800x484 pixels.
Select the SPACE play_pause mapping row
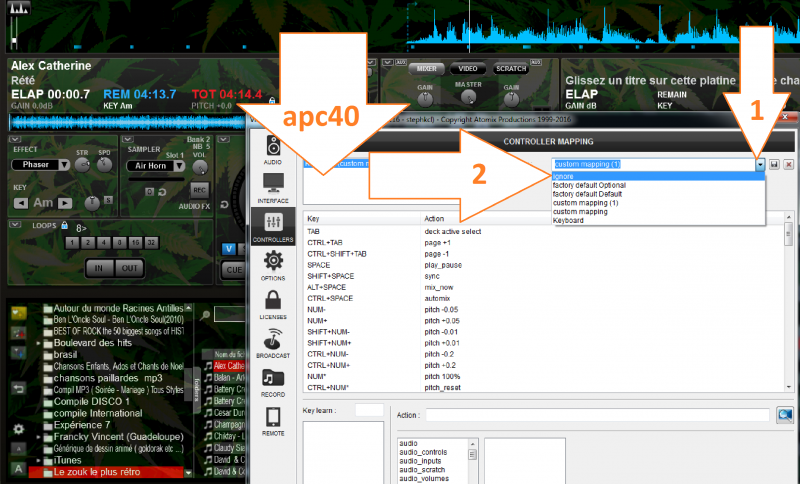click(544, 265)
